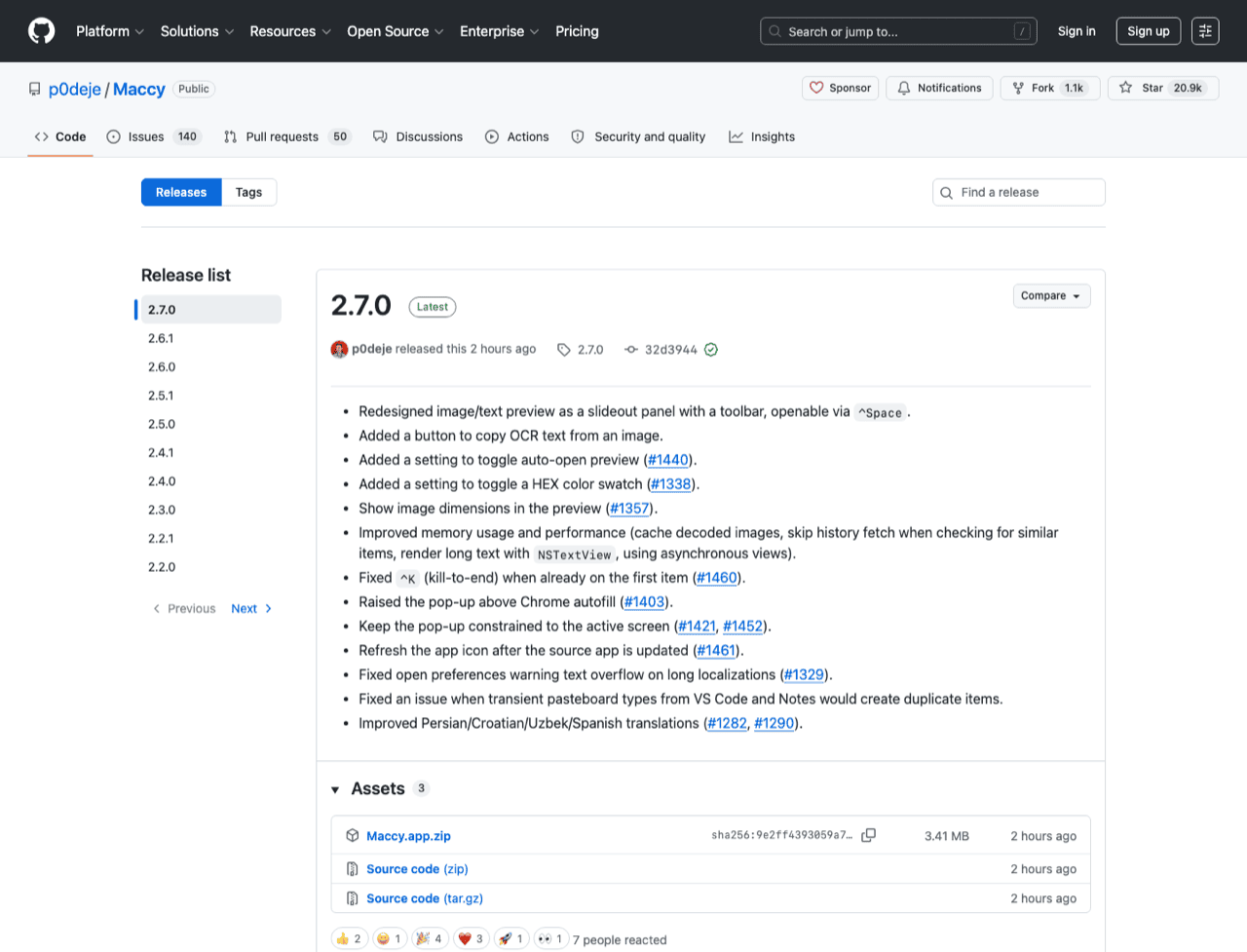The height and width of the screenshot is (952, 1247).
Task: Go to the Next page of releases
Action: pyautogui.click(x=251, y=608)
